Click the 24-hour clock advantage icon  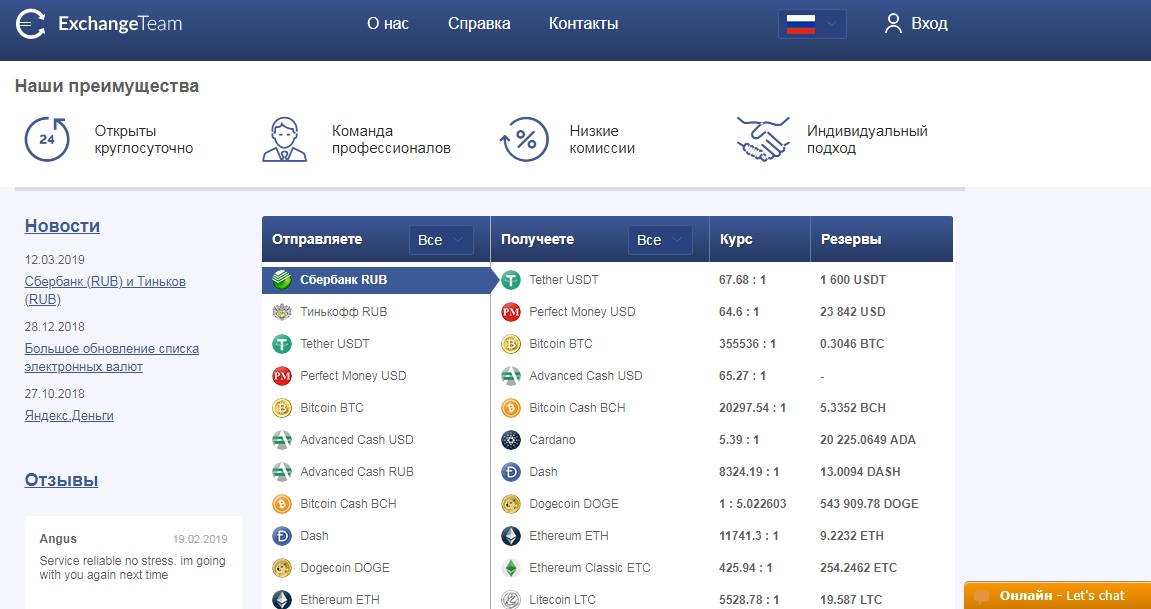pos(47,139)
